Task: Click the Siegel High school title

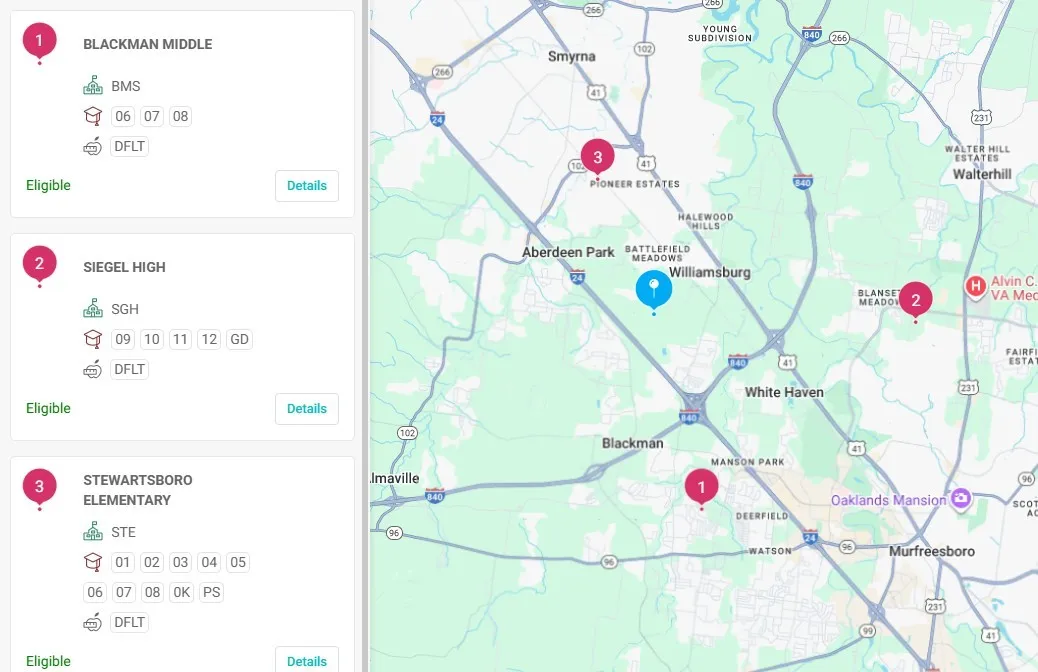Action: (x=124, y=267)
